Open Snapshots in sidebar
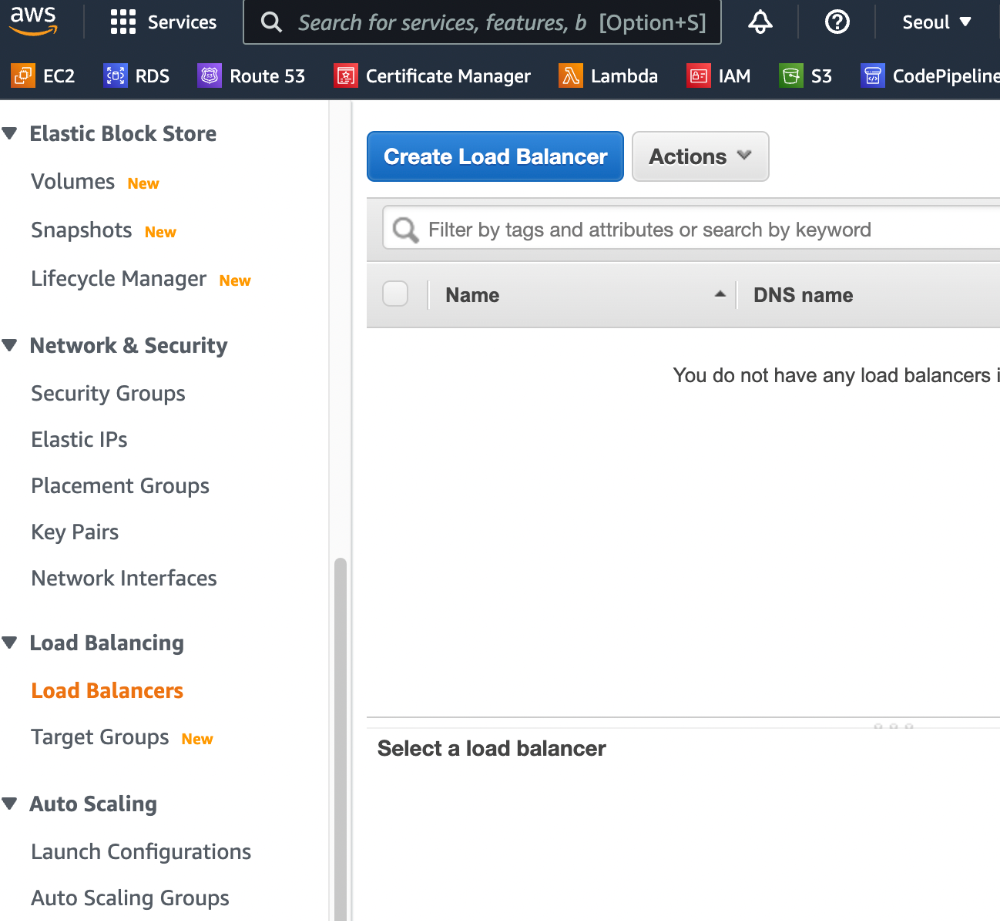 [x=82, y=230]
